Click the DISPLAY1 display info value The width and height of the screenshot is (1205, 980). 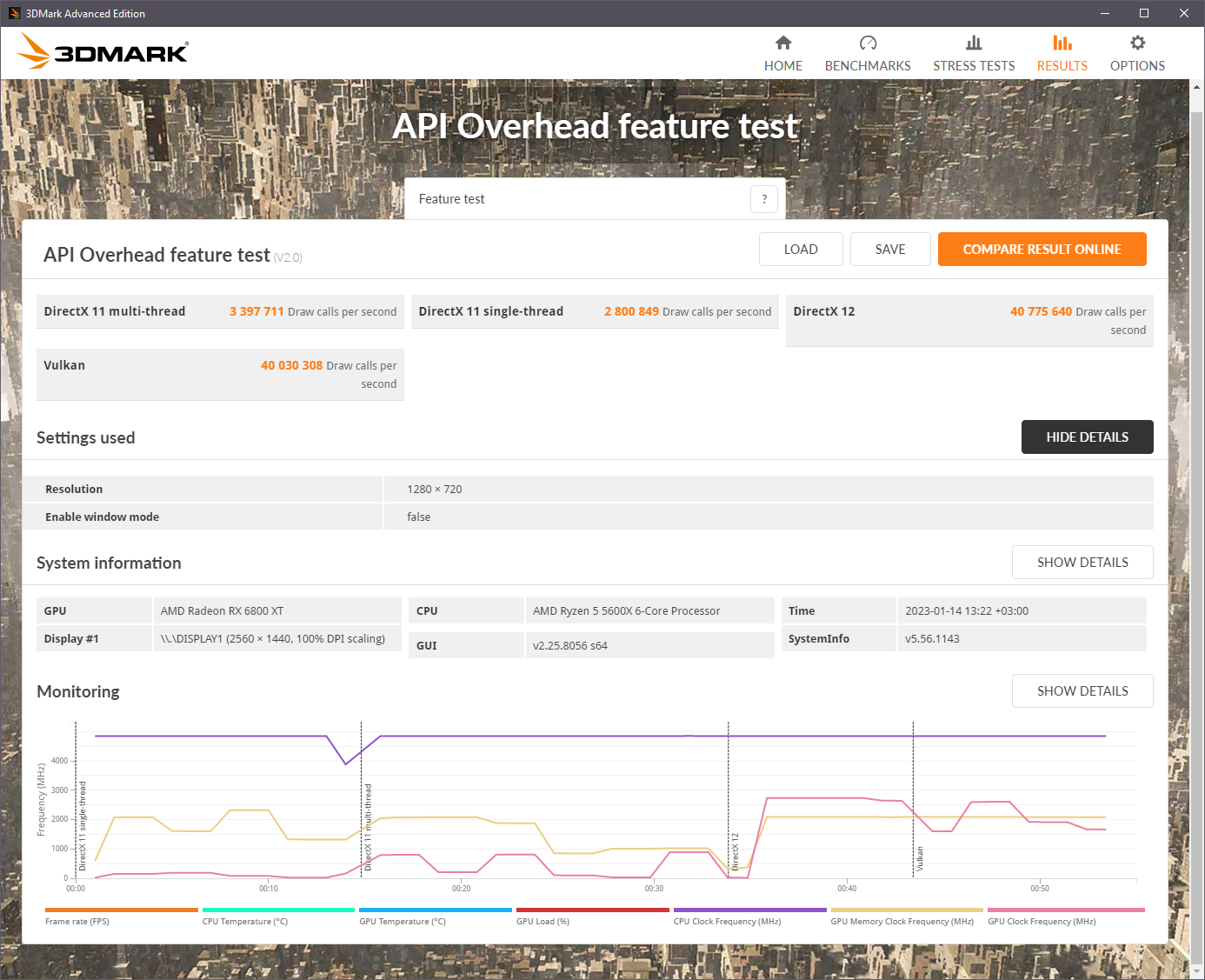tap(273, 639)
